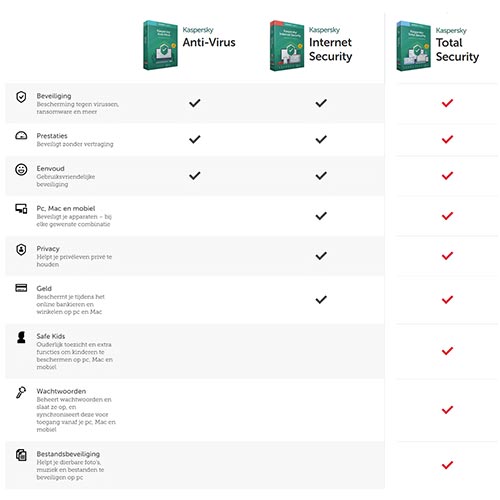Click the Anti-Virus product title
Image resolution: width=500 pixels, height=500 pixels.
209,42
